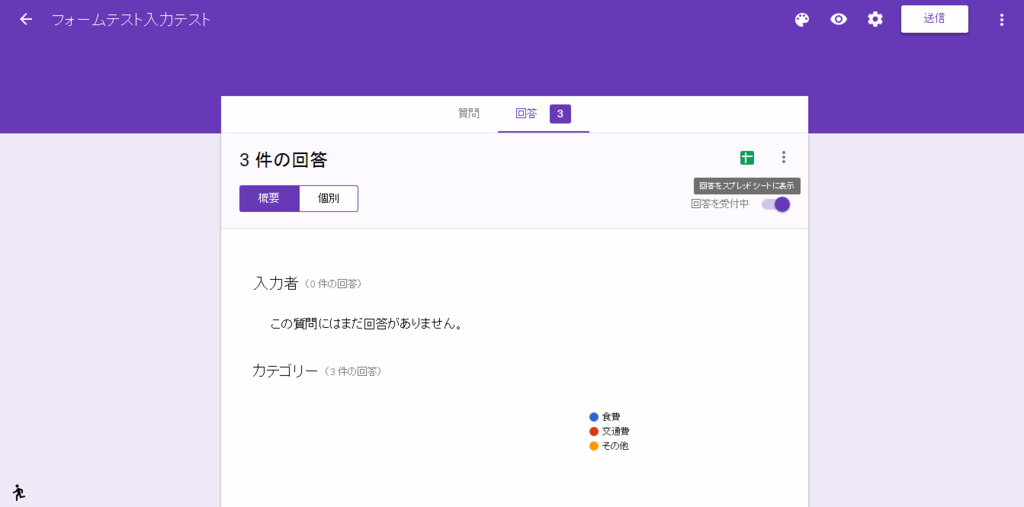The width and height of the screenshot is (1024, 507).
Task: Open the header's three-dot more menu
Action: click(x=1002, y=20)
